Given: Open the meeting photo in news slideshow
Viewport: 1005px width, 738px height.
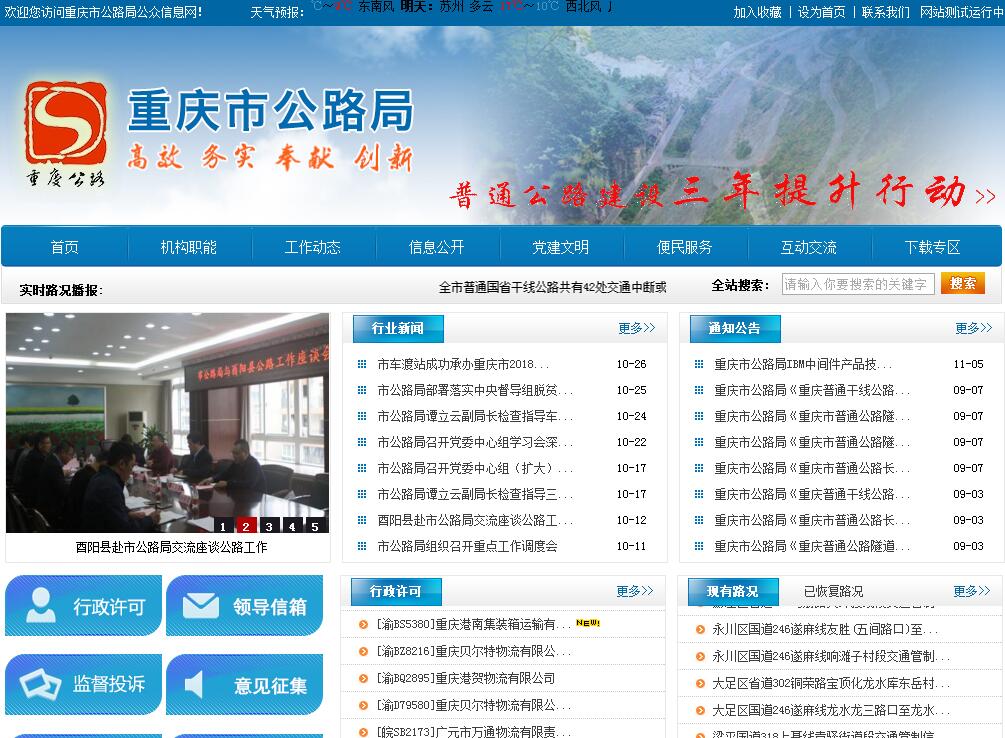Looking at the screenshot, I should coord(167,420).
